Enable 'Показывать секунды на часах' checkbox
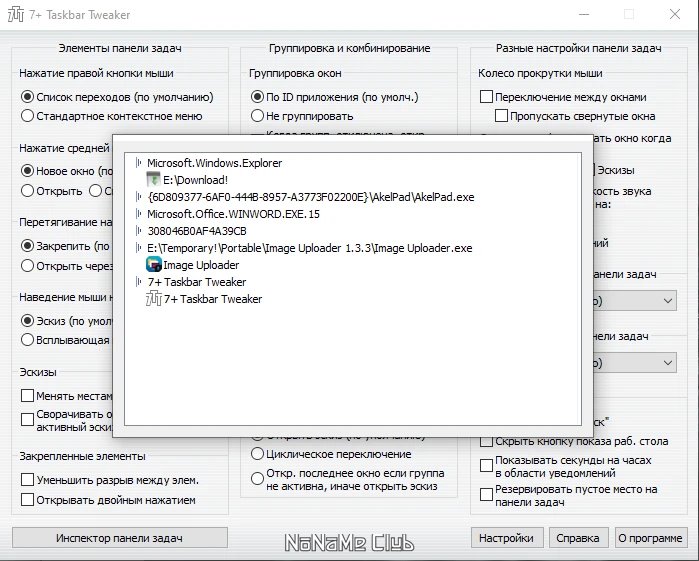Image resolution: width=699 pixels, height=561 pixels. click(x=486, y=466)
